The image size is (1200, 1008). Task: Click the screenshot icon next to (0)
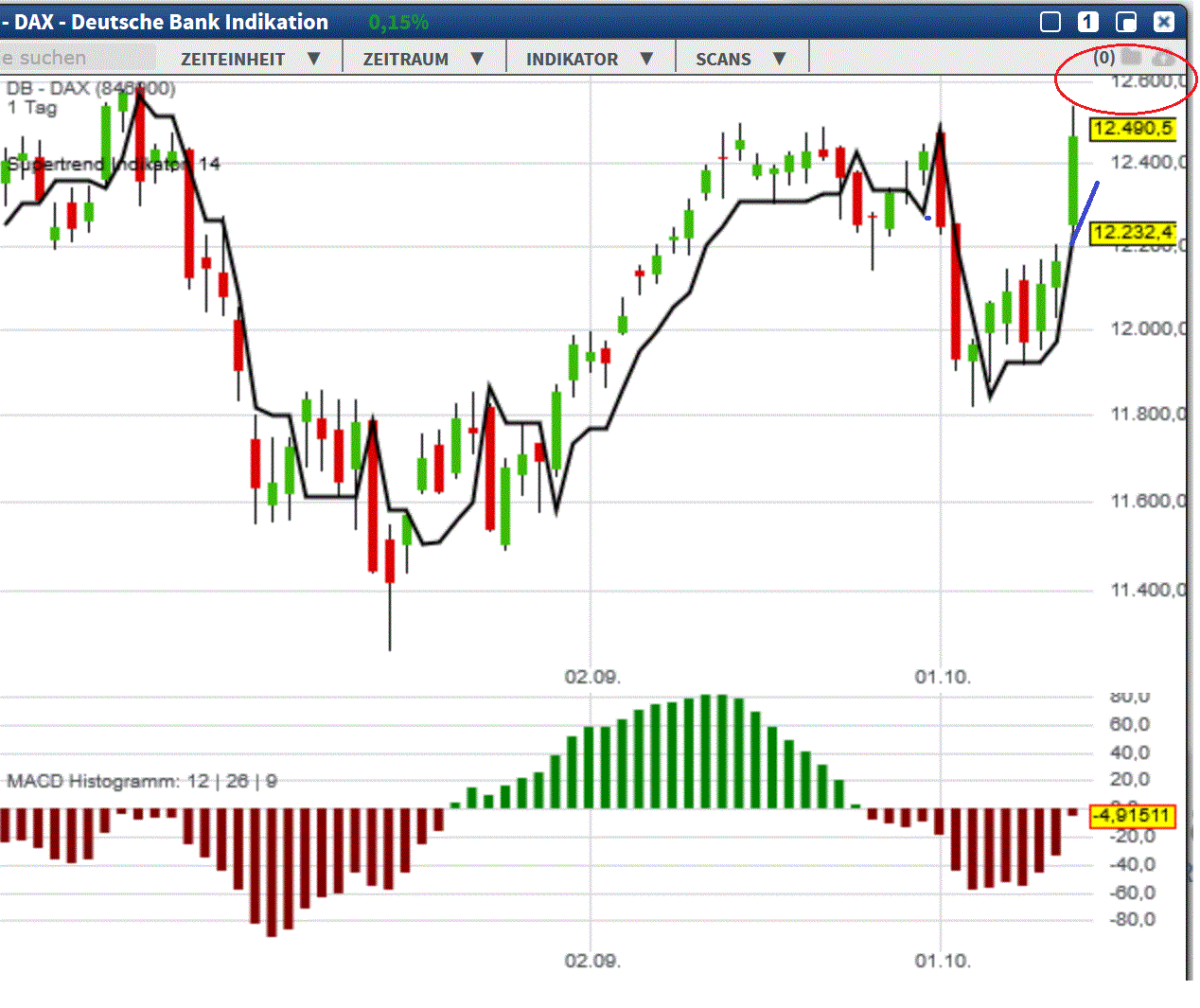click(1130, 57)
